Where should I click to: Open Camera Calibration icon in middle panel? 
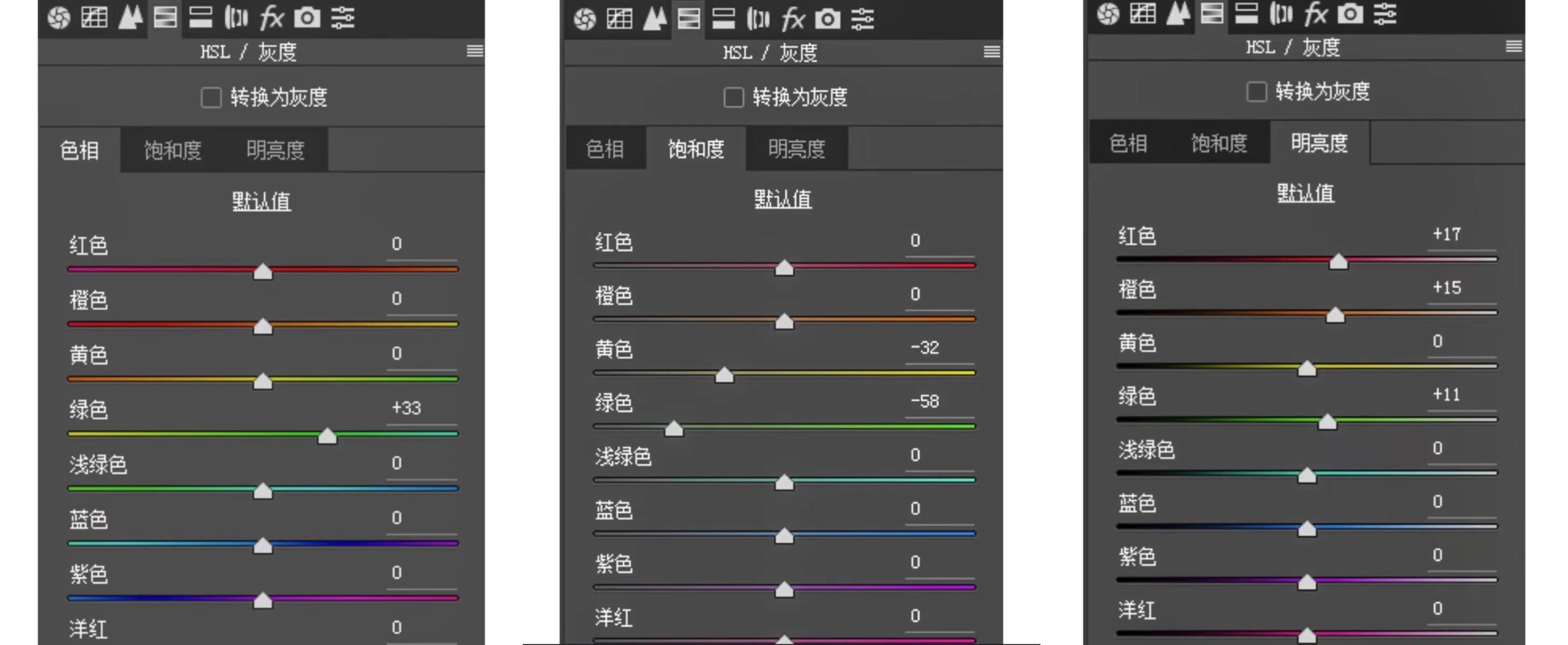coord(828,19)
